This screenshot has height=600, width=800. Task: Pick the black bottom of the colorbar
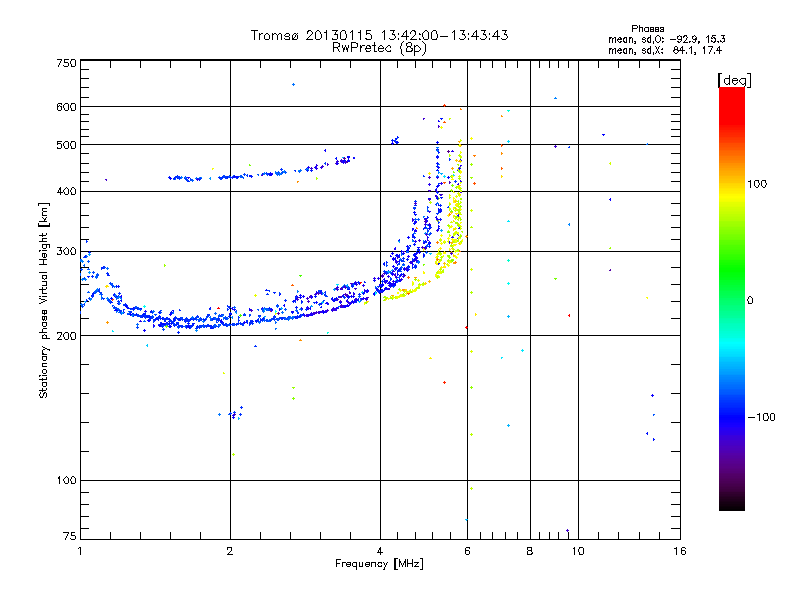click(x=731, y=505)
